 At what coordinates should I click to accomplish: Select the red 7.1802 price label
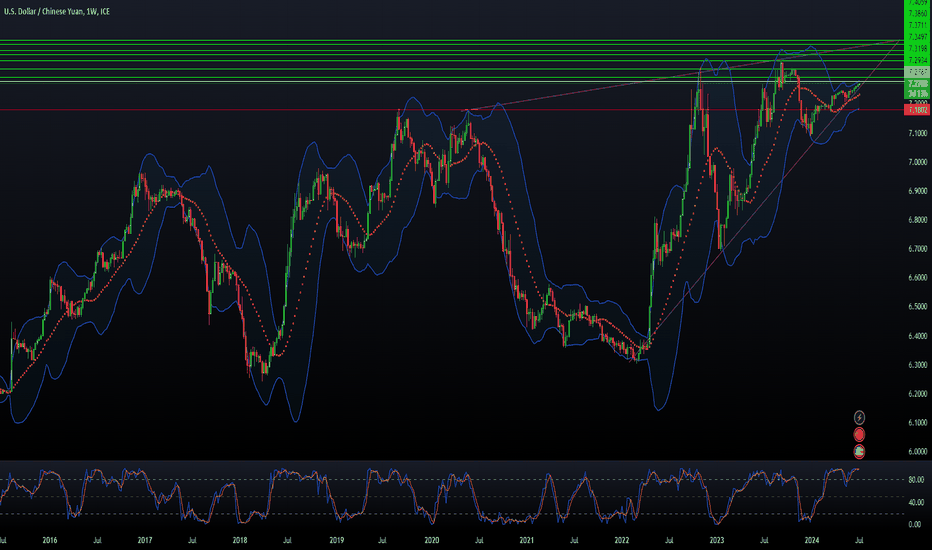tap(917, 110)
